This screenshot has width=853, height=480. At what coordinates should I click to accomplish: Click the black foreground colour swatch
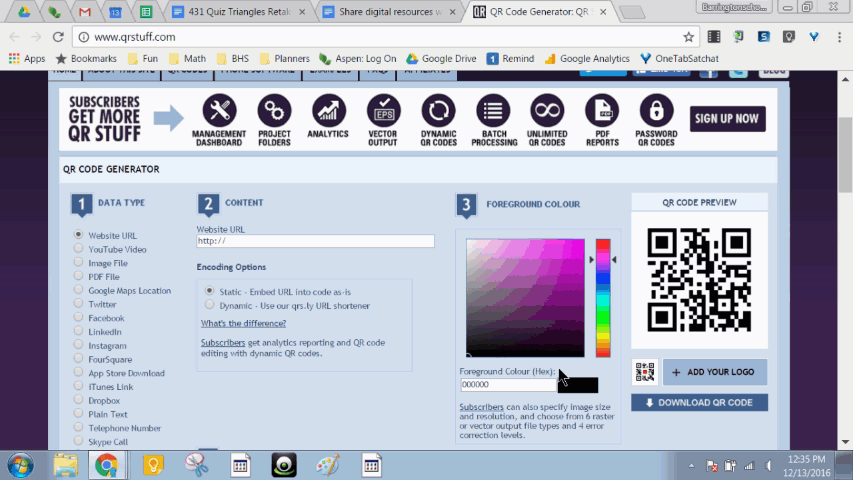[578, 385]
